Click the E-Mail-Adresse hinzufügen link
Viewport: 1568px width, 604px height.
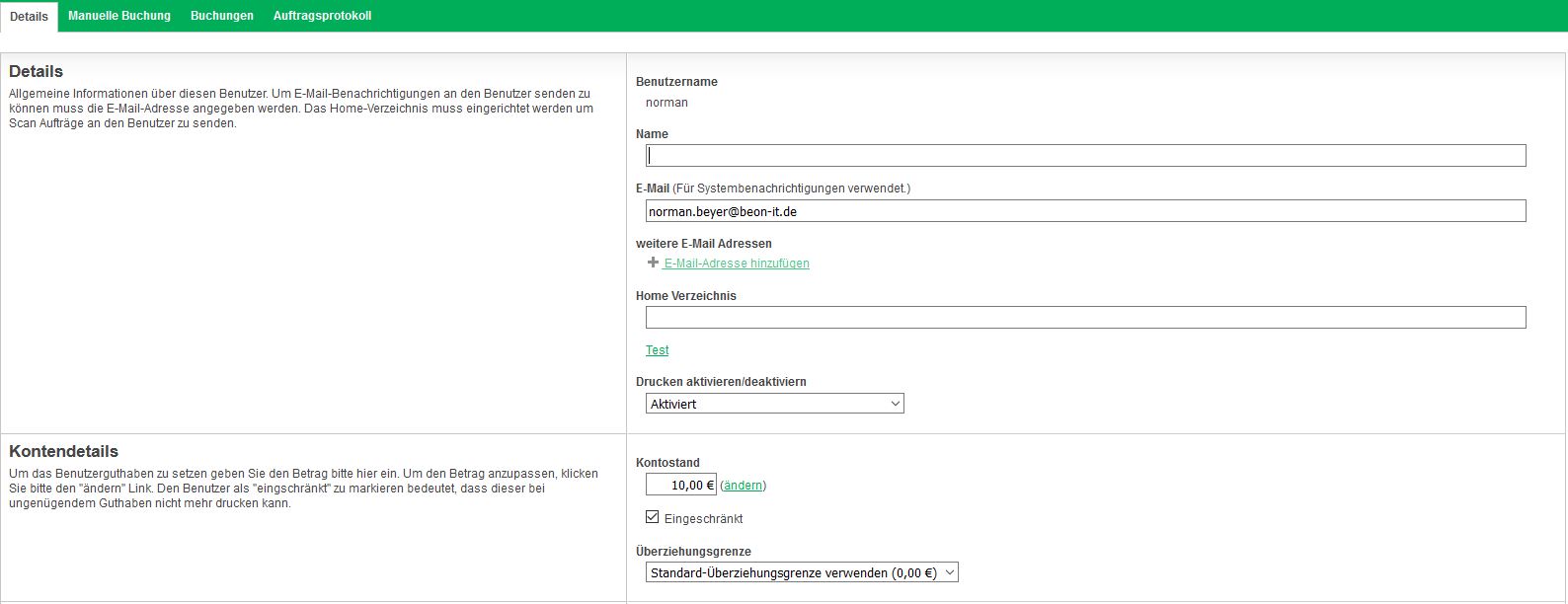737,264
